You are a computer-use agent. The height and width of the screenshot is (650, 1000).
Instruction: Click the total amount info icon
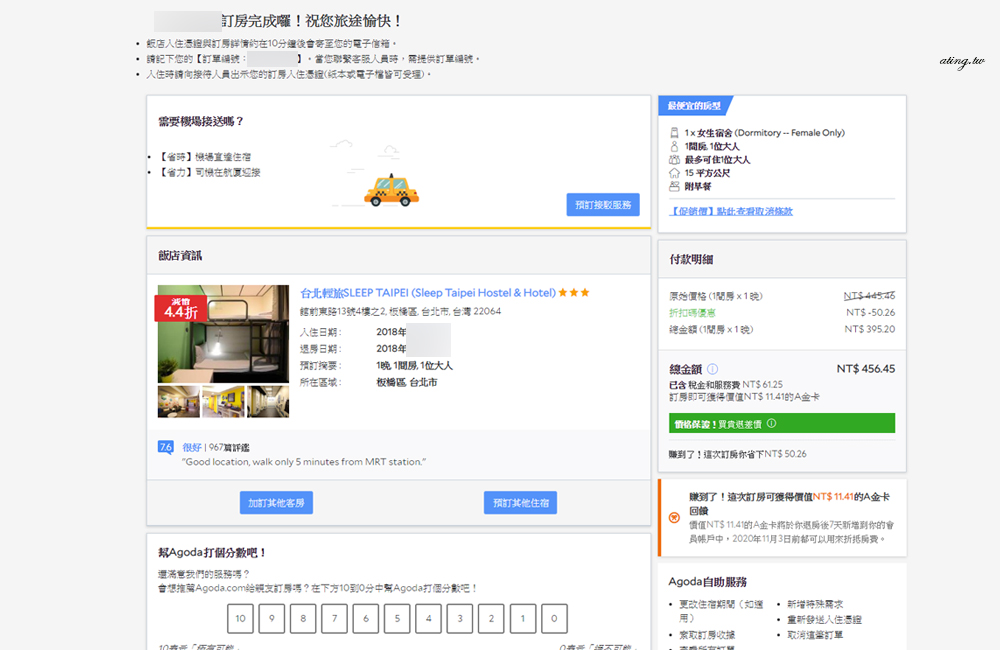[x=712, y=369]
